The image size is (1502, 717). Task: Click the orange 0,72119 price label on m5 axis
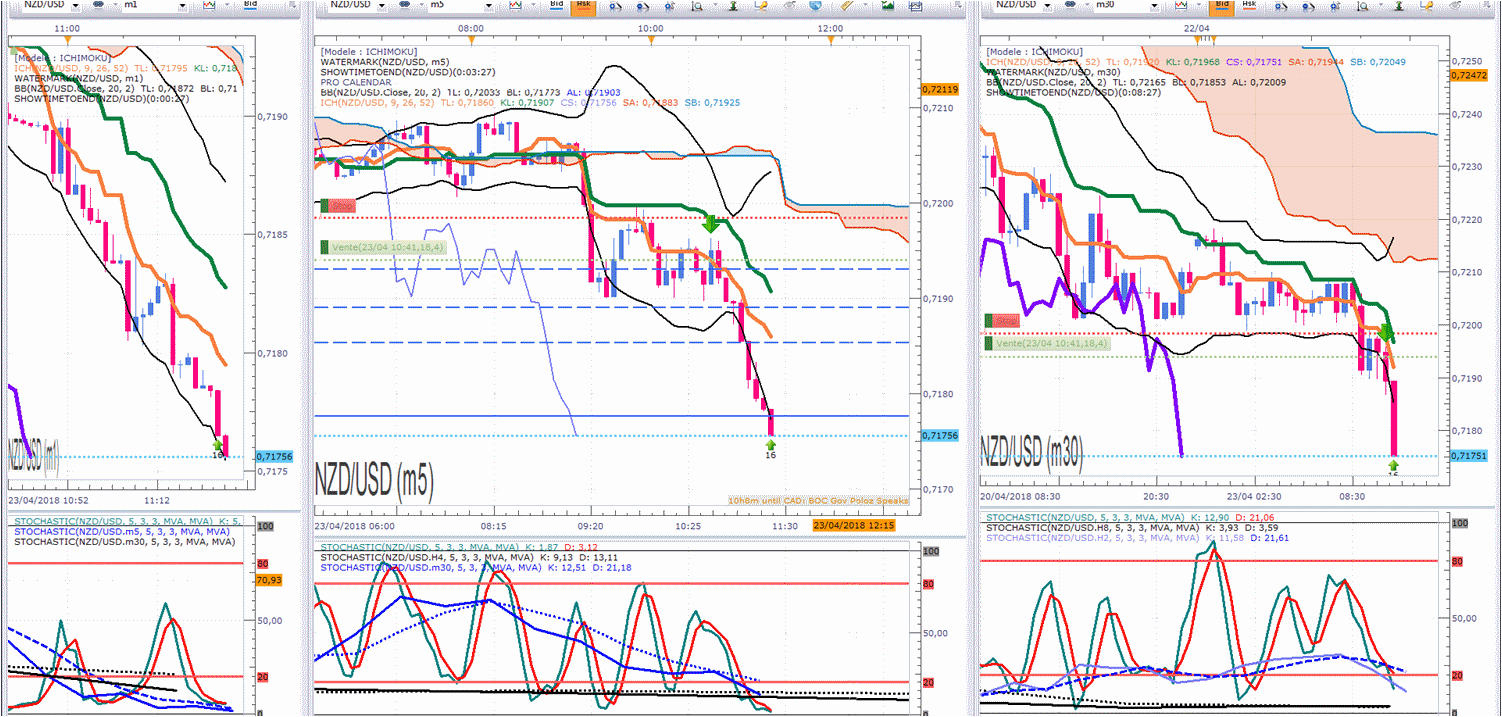pos(939,90)
